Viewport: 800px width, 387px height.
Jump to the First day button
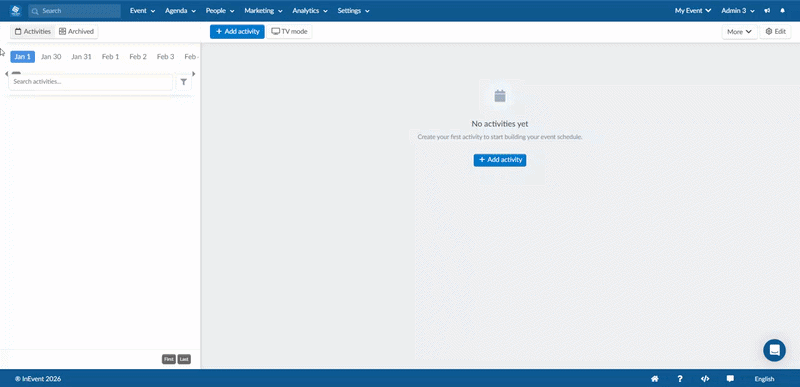[169, 359]
